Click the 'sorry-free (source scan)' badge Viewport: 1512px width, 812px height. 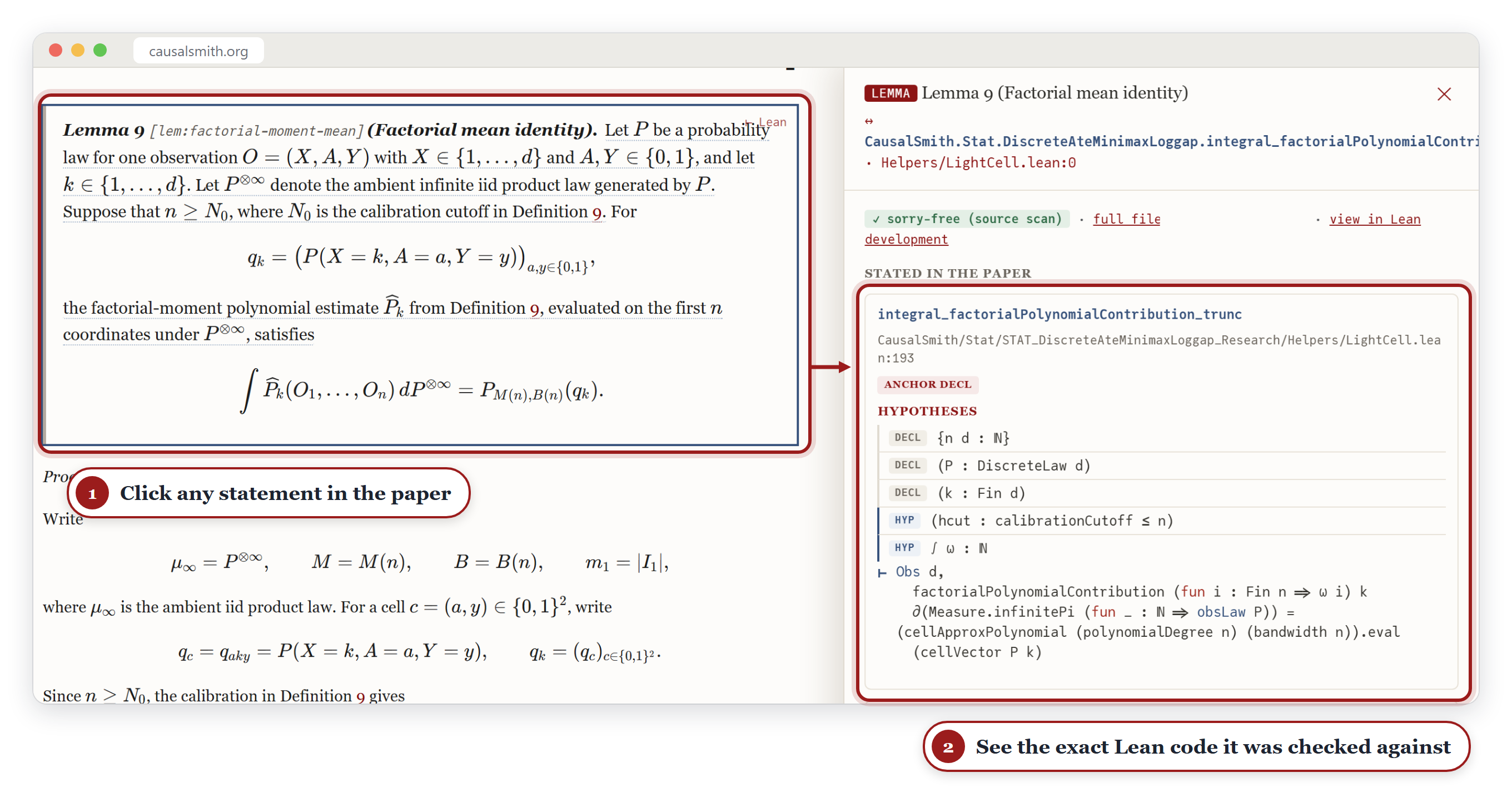pos(967,219)
